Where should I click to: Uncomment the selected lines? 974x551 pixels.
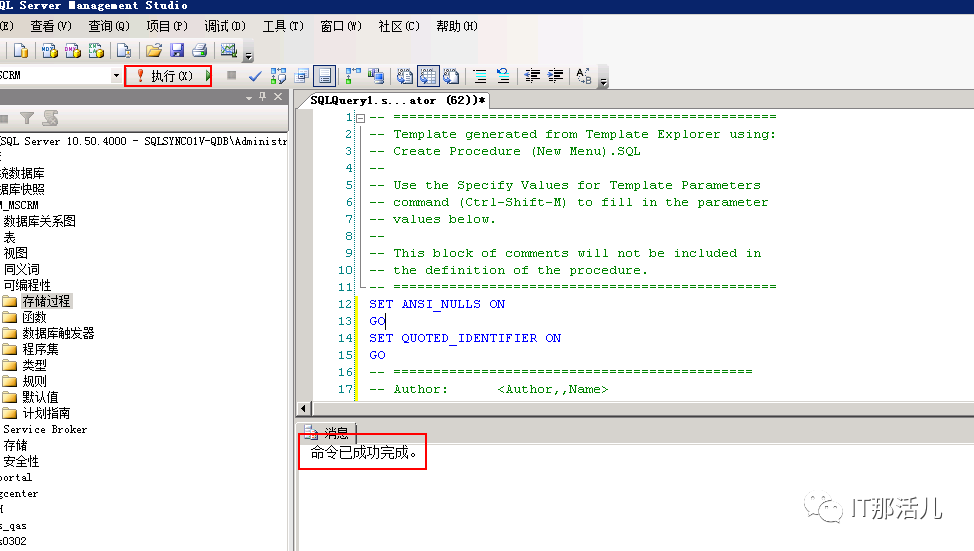coord(503,76)
